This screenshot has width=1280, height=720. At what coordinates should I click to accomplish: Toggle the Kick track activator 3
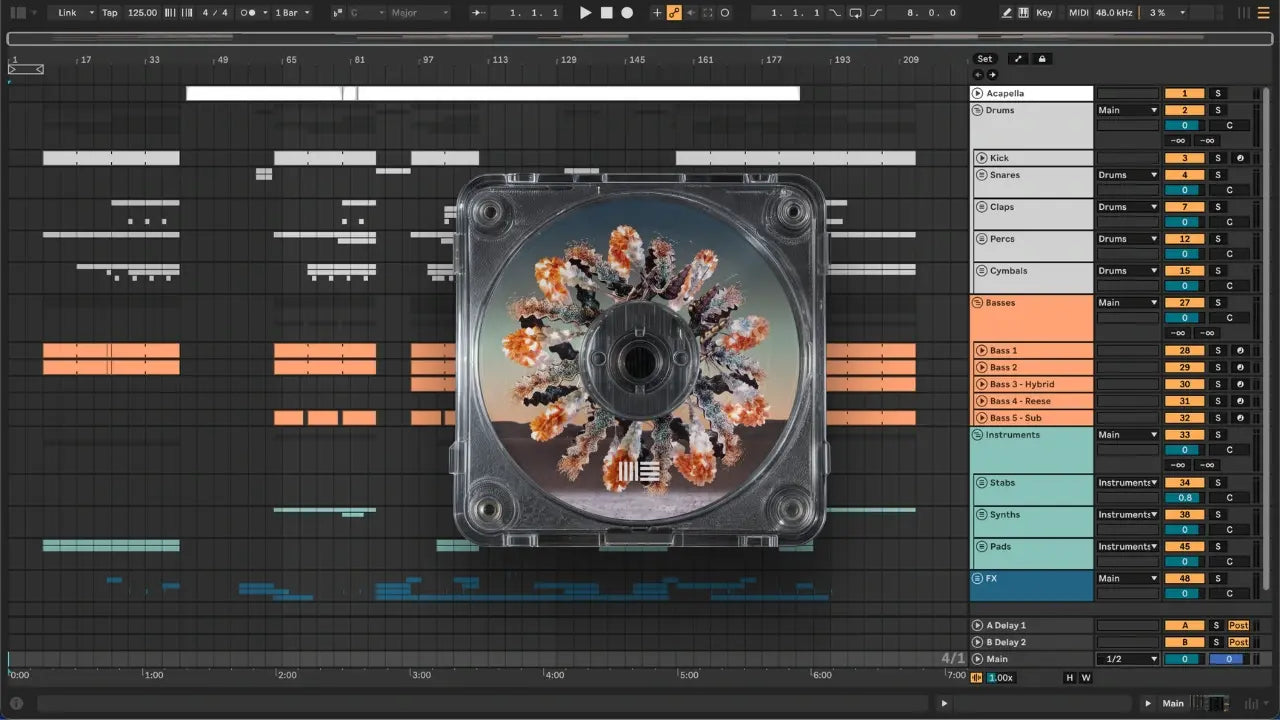pos(1185,158)
